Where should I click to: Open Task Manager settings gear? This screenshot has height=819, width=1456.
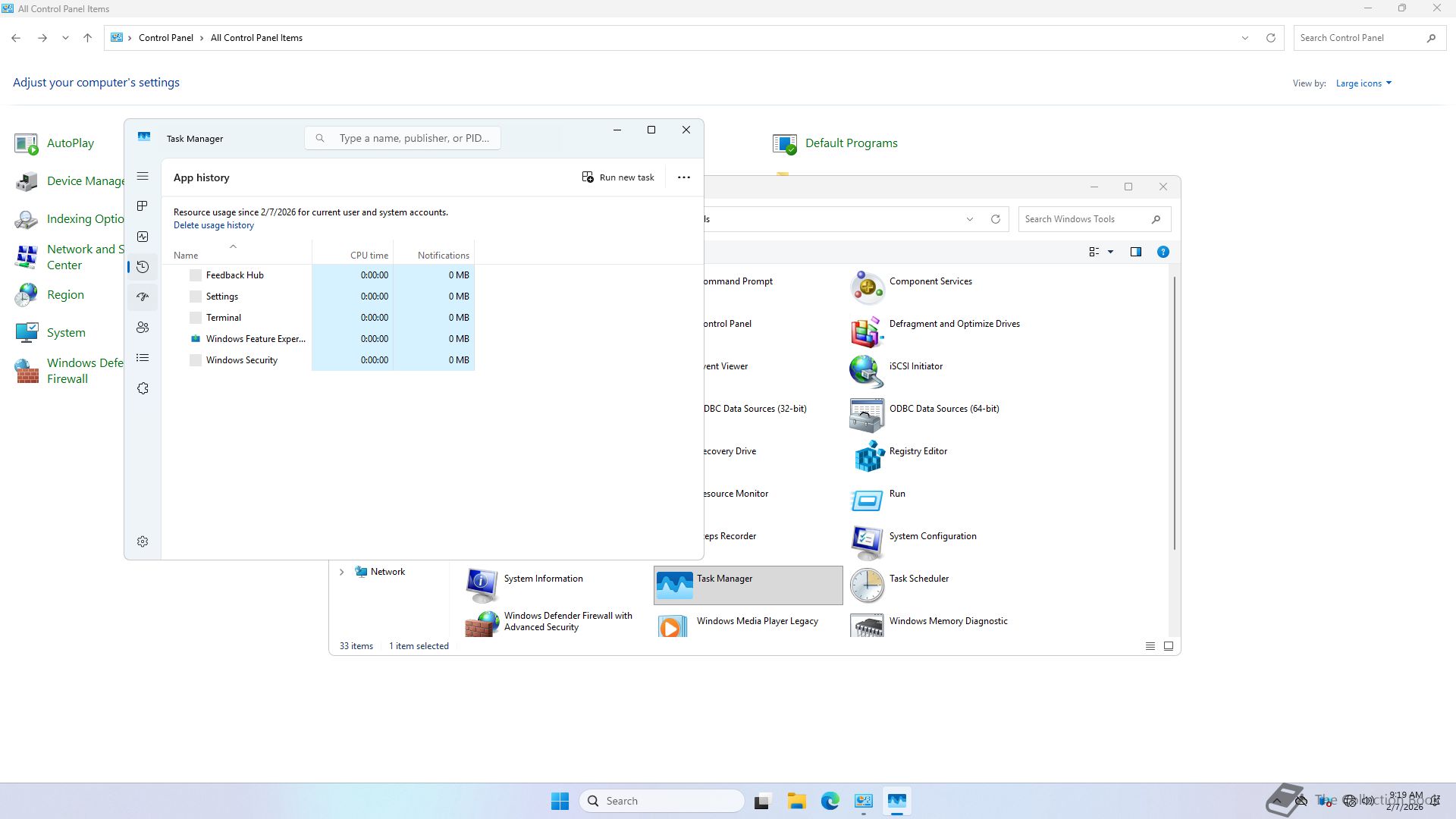click(x=143, y=541)
